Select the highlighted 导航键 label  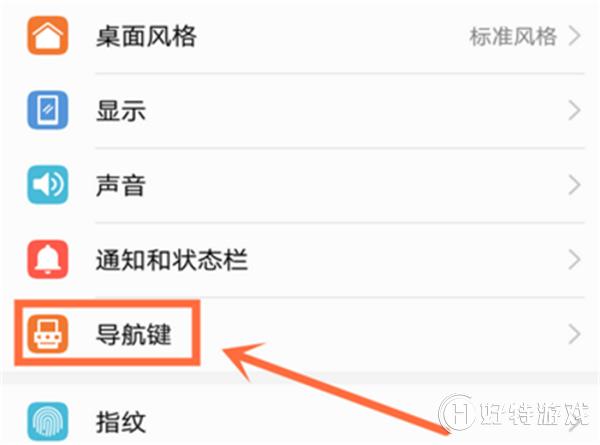click(133, 334)
